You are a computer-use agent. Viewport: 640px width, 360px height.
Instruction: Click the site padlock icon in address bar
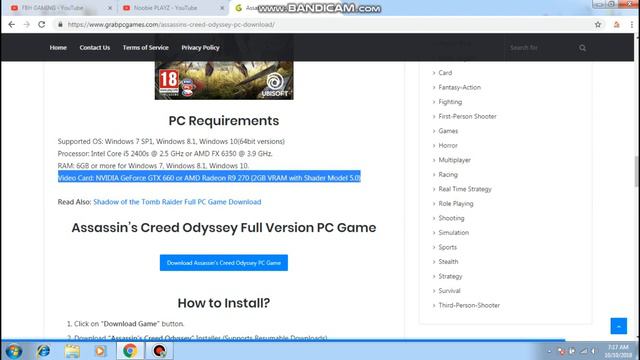pos(60,24)
